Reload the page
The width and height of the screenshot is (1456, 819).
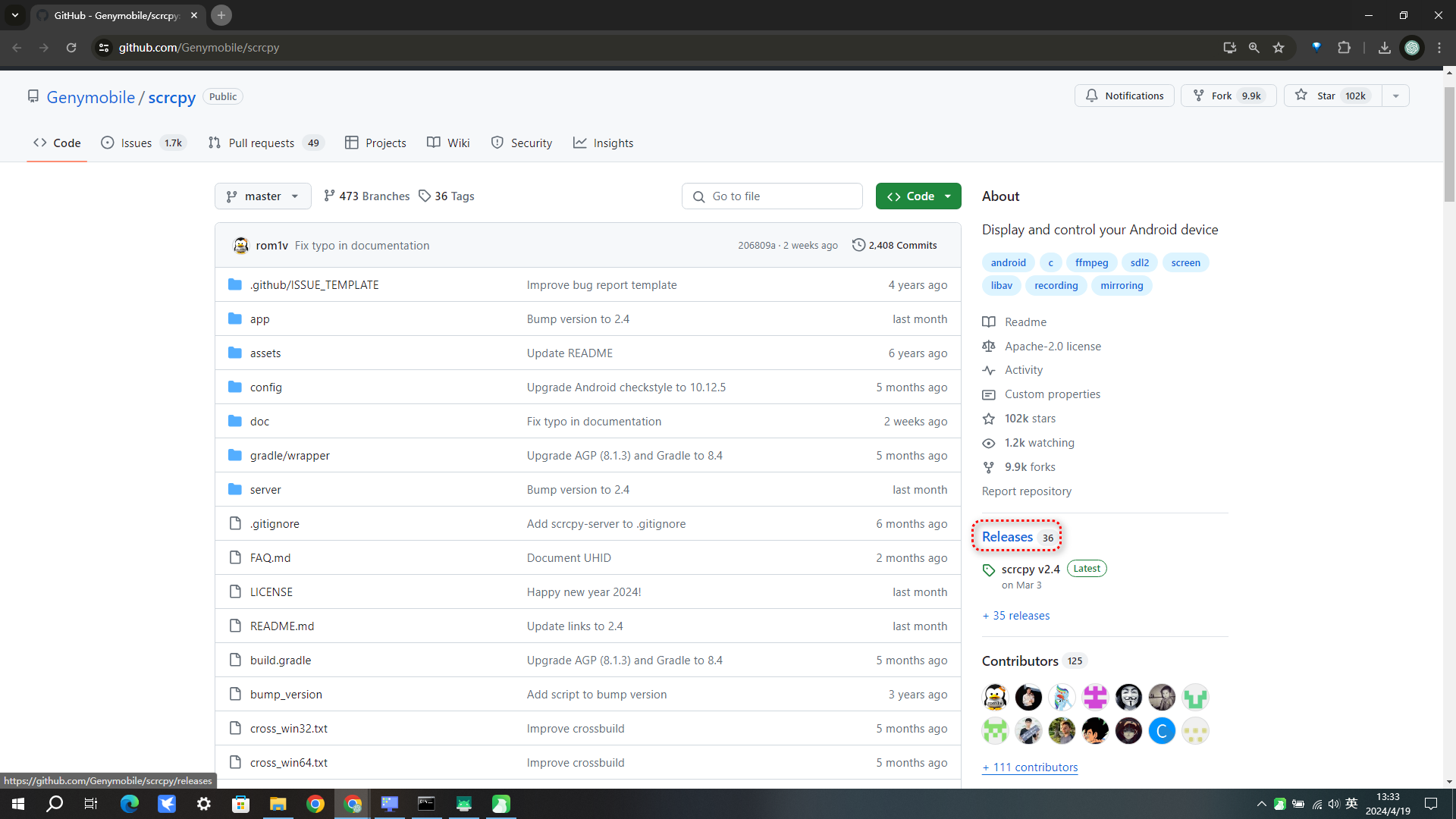[x=71, y=48]
